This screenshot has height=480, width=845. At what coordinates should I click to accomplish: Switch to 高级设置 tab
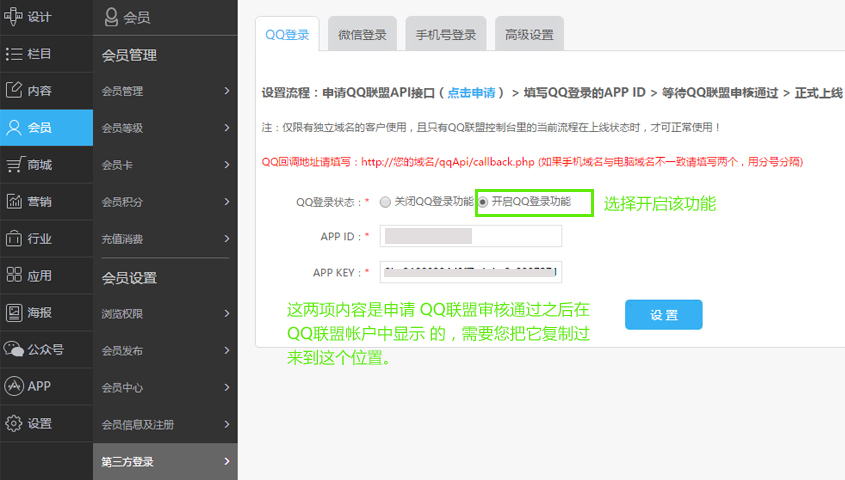click(529, 34)
